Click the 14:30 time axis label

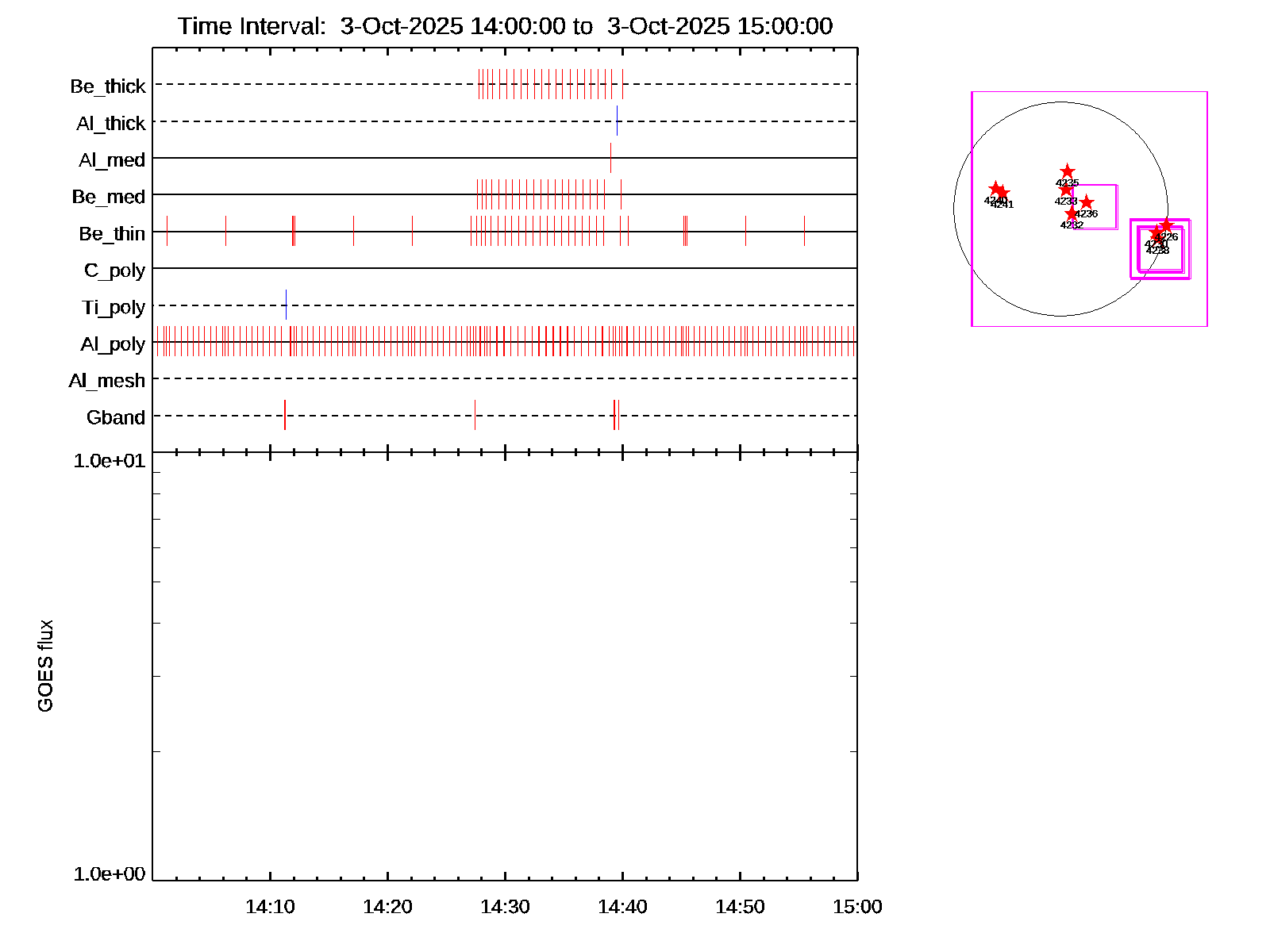[505, 907]
